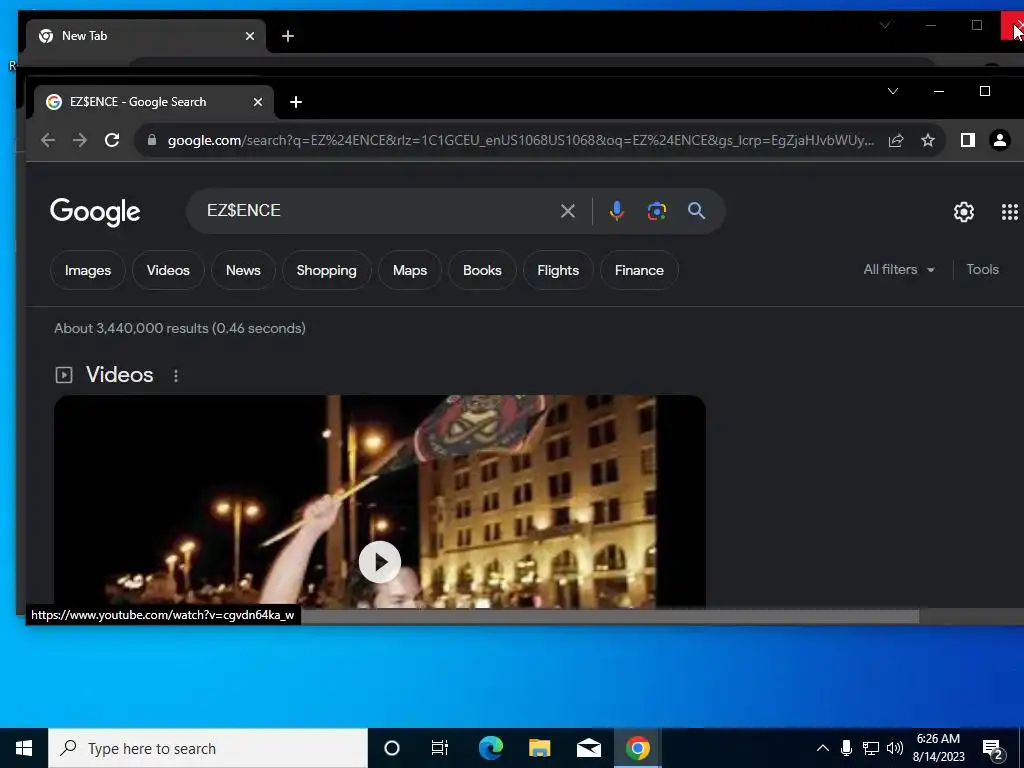Open network tray icon

click(x=871, y=748)
